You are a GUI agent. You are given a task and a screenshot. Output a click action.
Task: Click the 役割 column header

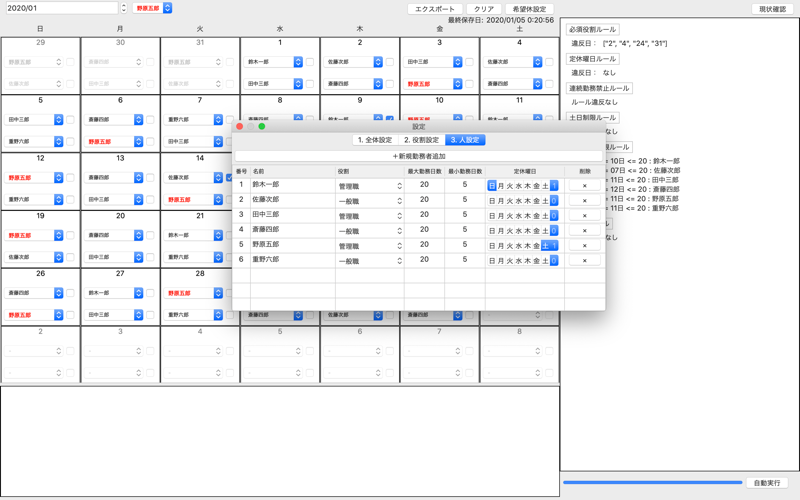(x=369, y=171)
